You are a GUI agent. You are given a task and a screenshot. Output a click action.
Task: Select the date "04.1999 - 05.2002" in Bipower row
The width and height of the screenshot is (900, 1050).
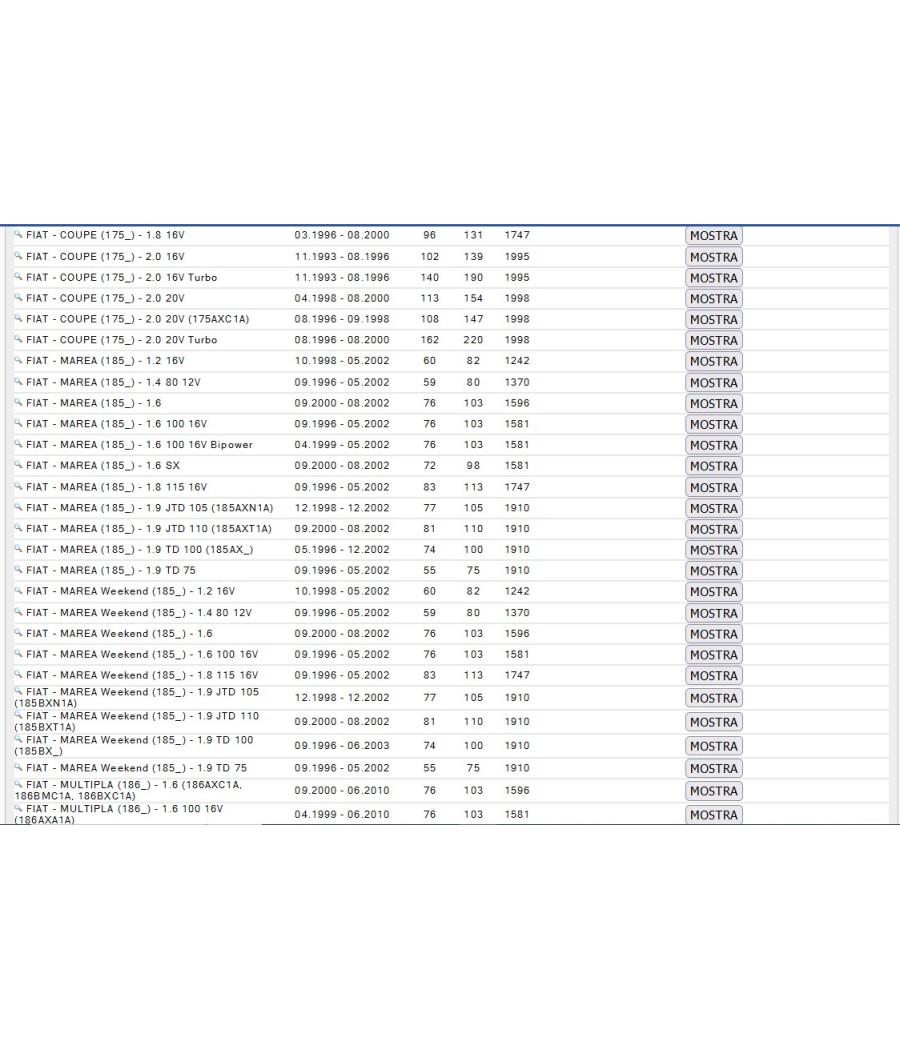(x=342, y=445)
